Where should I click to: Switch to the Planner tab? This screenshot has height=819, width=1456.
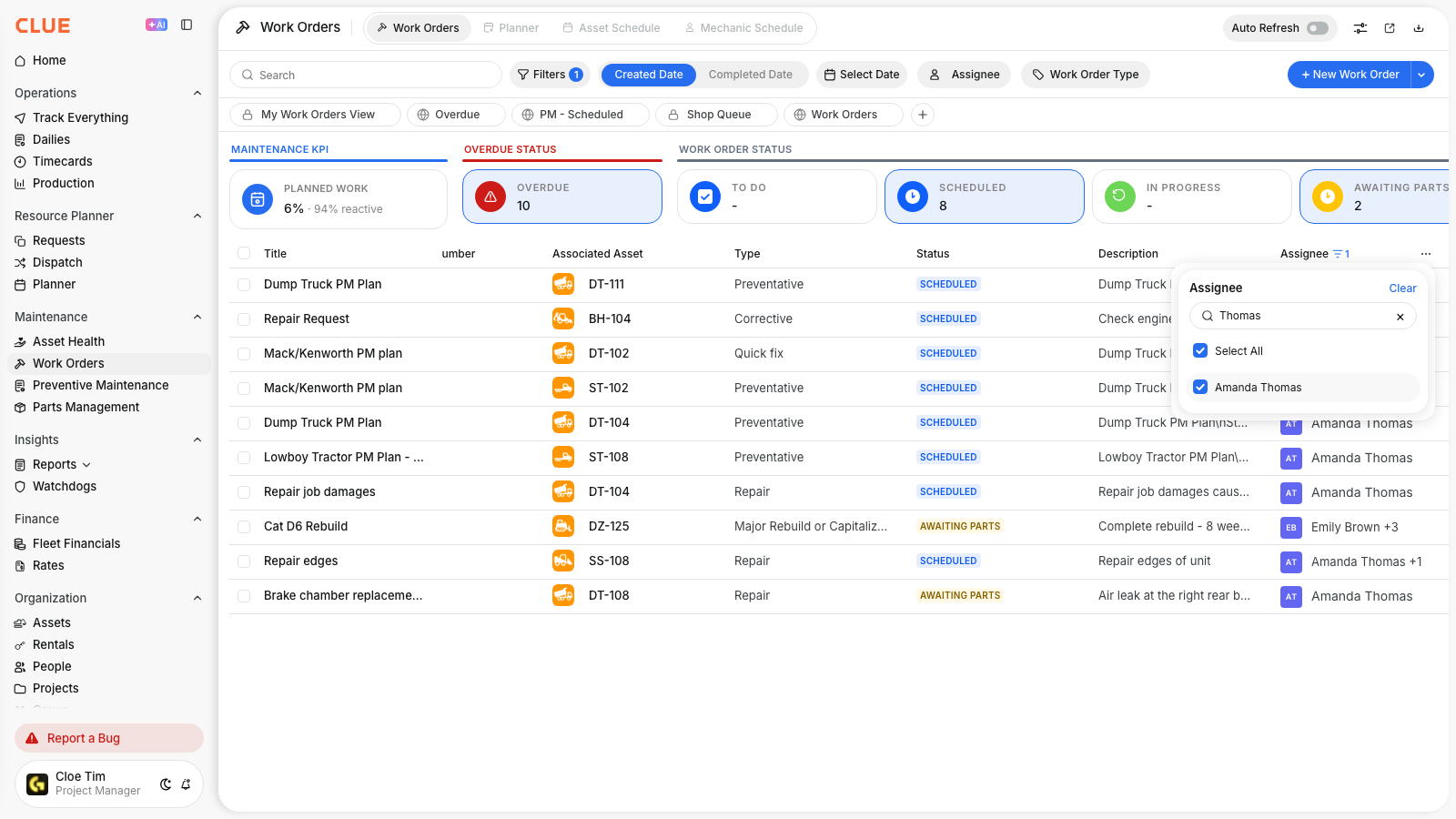(x=511, y=28)
